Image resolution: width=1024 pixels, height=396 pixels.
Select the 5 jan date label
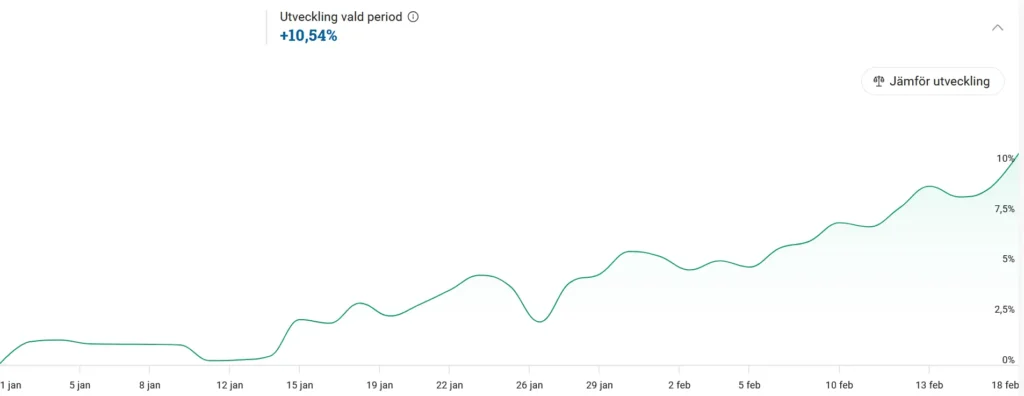80,386
